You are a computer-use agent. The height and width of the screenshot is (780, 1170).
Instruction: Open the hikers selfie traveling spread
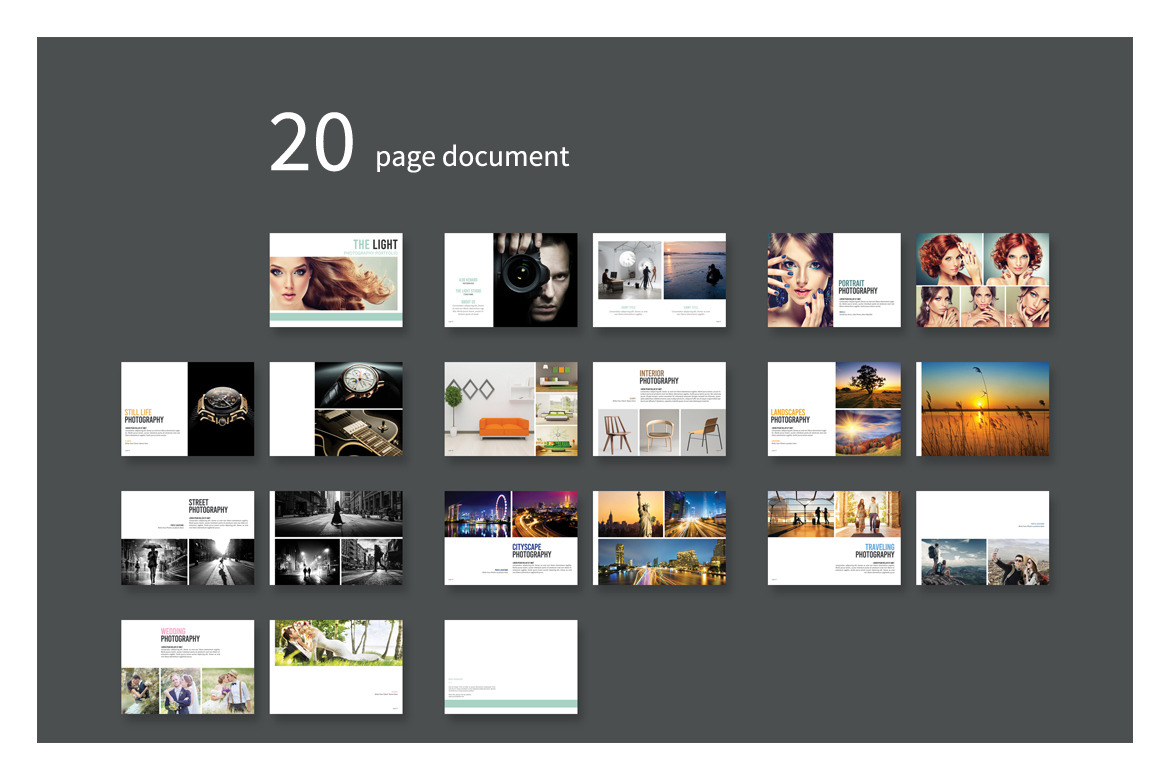coord(983,537)
